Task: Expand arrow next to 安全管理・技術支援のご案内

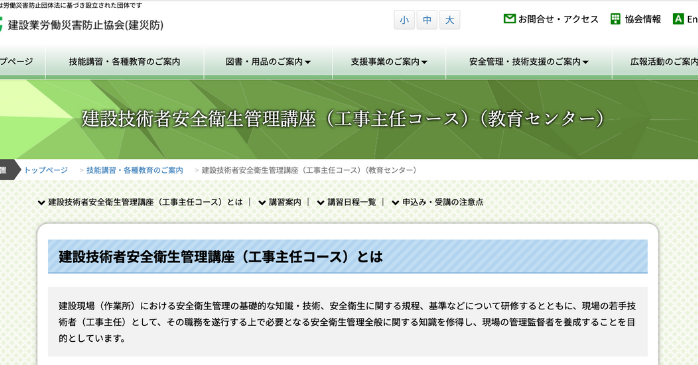Action: coord(585,62)
